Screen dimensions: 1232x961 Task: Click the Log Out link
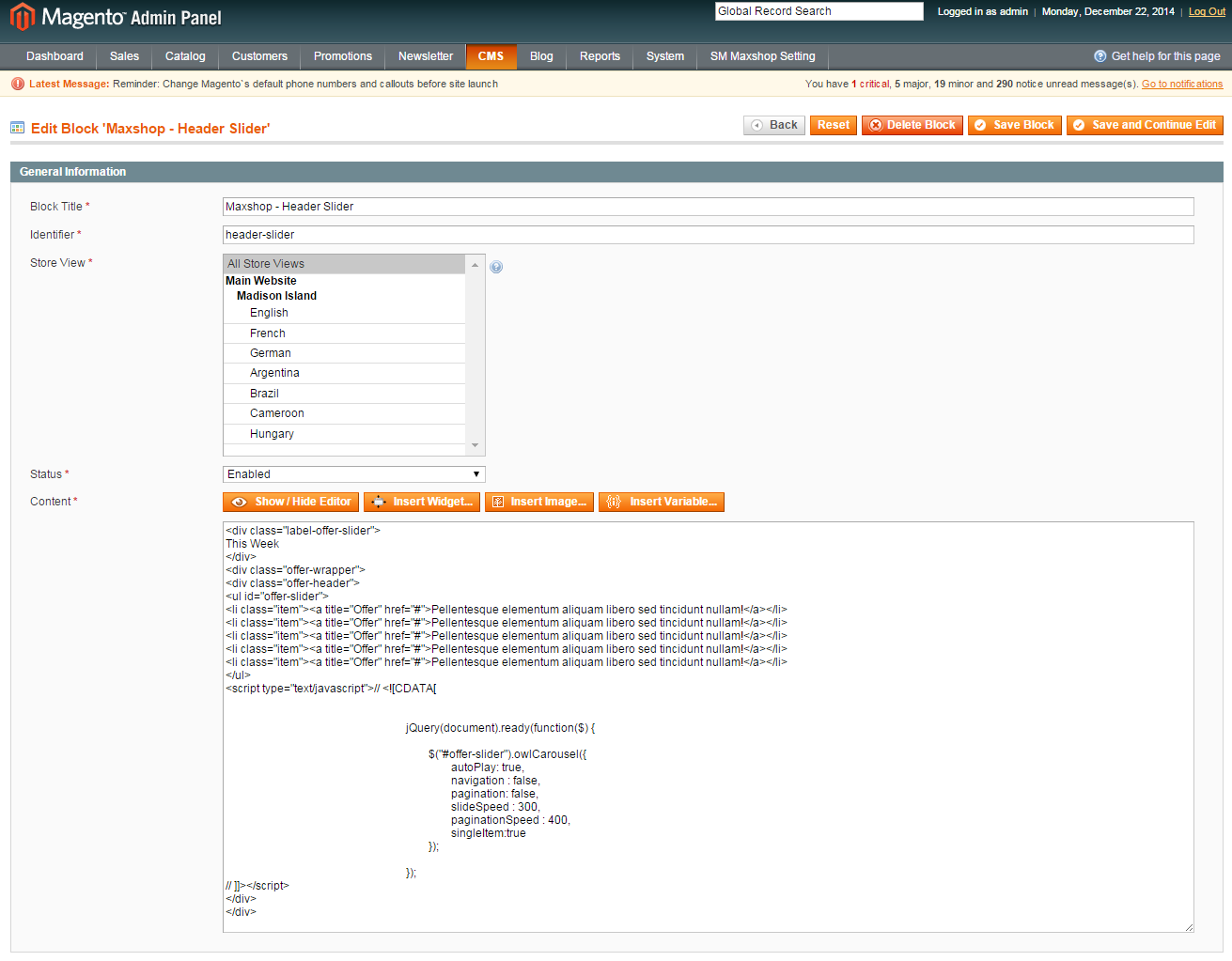tap(1207, 11)
